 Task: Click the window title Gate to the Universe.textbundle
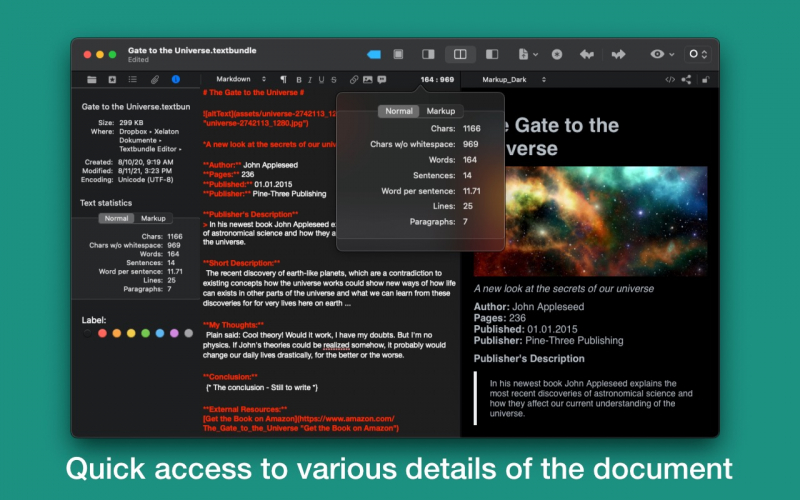coord(192,50)
